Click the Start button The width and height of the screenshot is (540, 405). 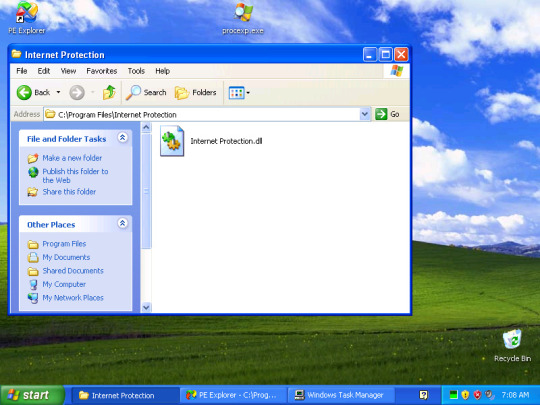[x=32, y=395]
